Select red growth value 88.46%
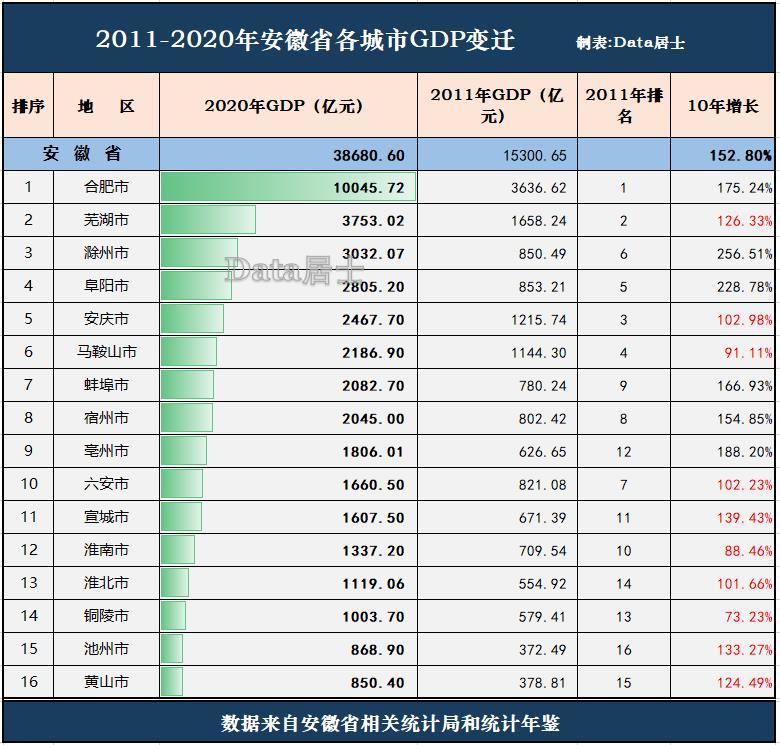780x745 pixels. [748, 551]
